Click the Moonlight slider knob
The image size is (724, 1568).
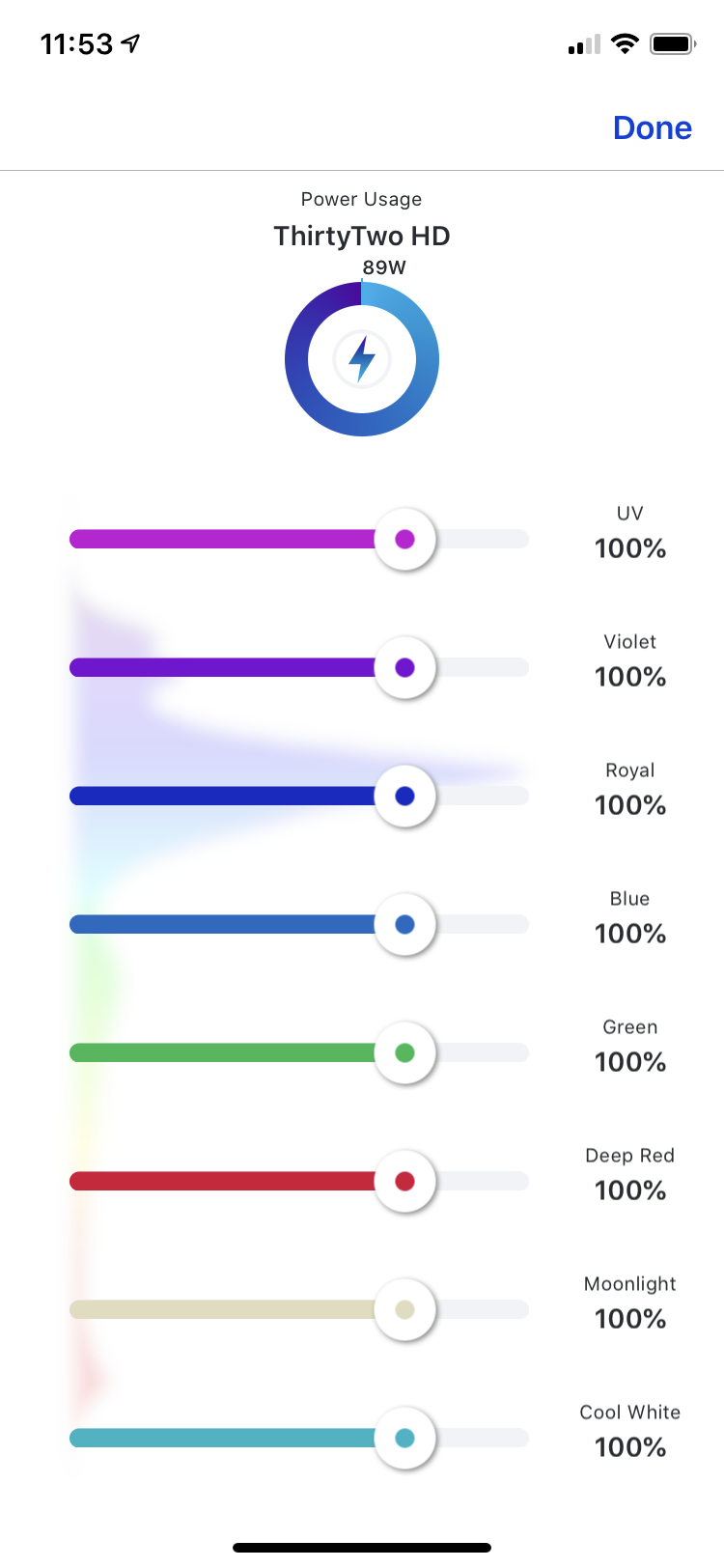[x=404, y=1309]
